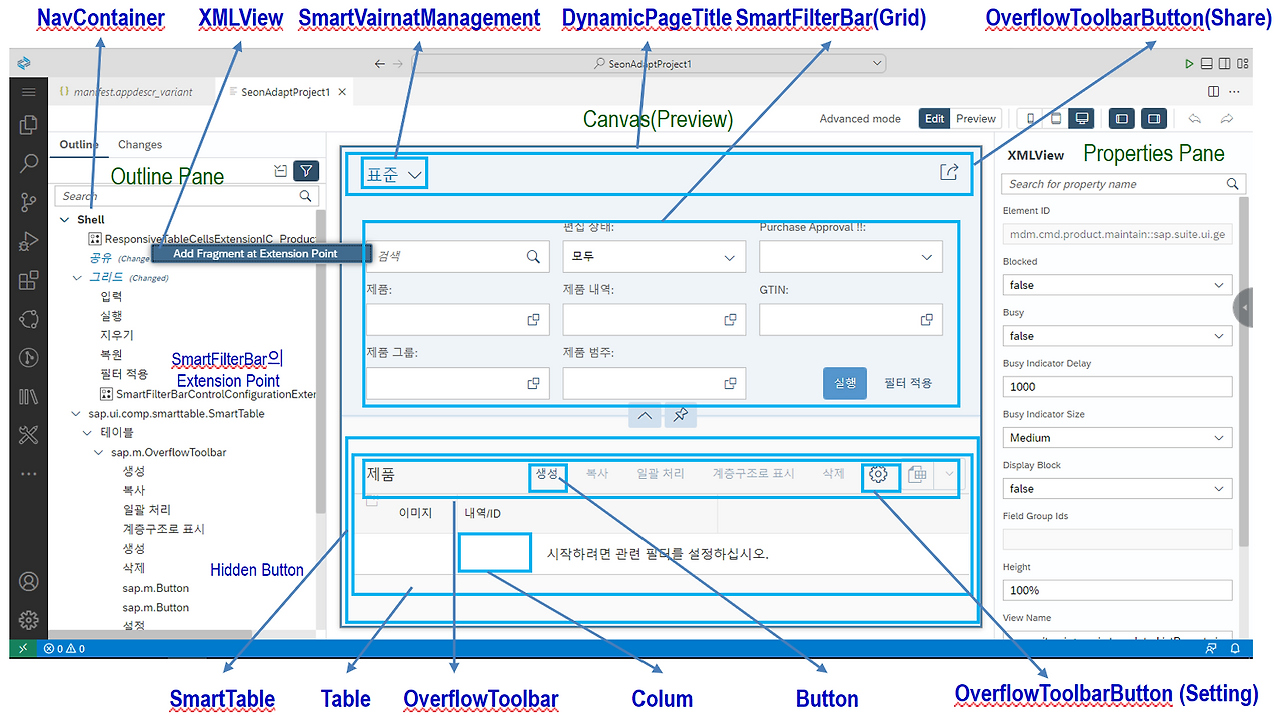Click the 실행 (Go) button
1280x716 pixels.
click(844, 383)
